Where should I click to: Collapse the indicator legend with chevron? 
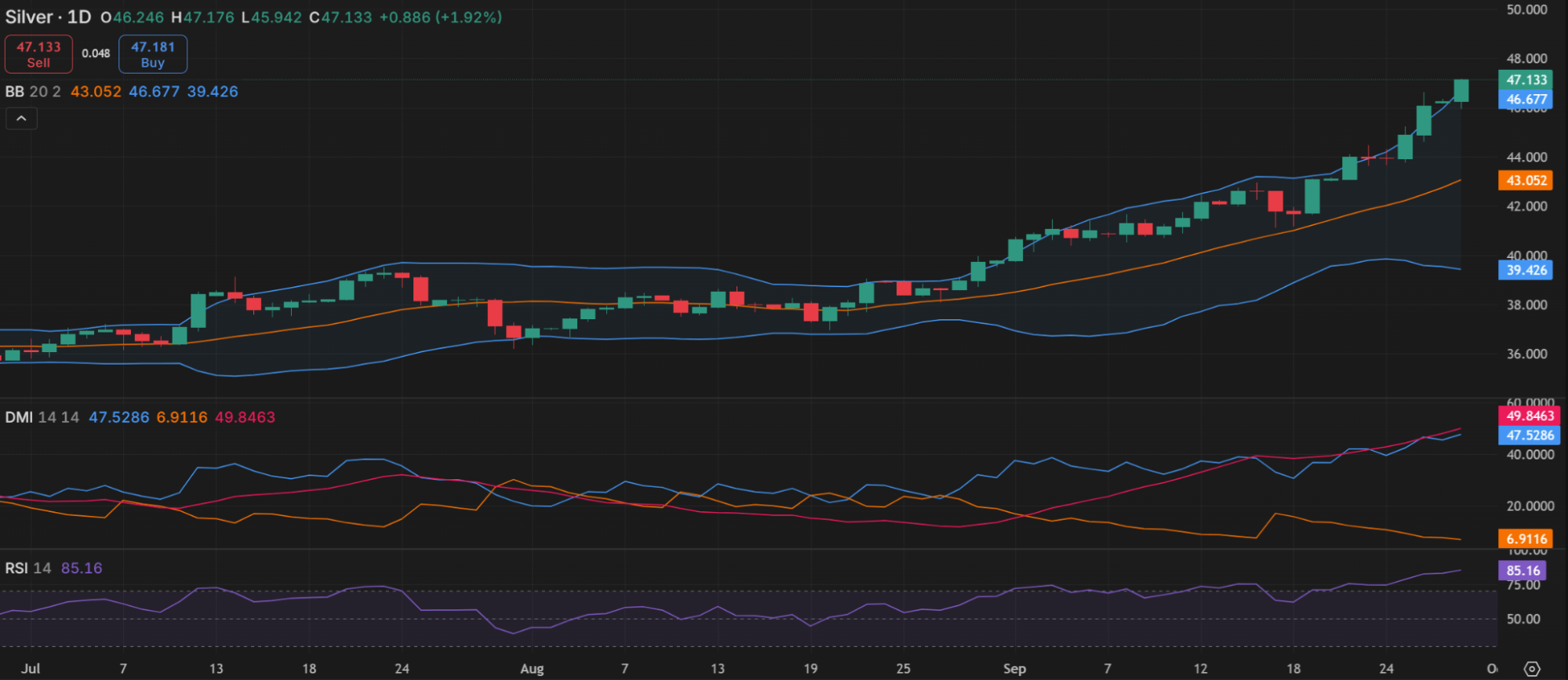tap(22, 118)
